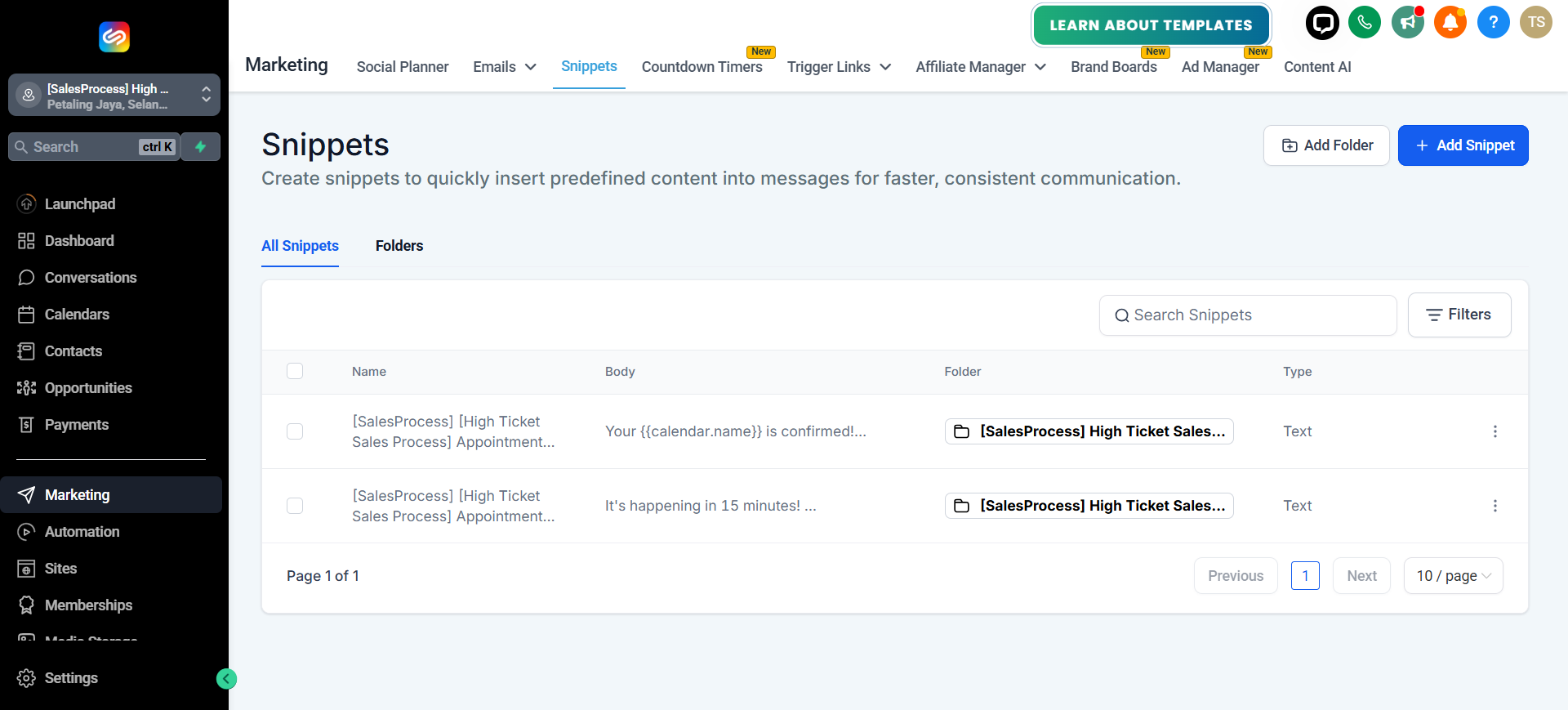This screenshot has height=710, width=1568.
Task: Check the box for the calendar confirmed snippet
Action: [295, 431]
